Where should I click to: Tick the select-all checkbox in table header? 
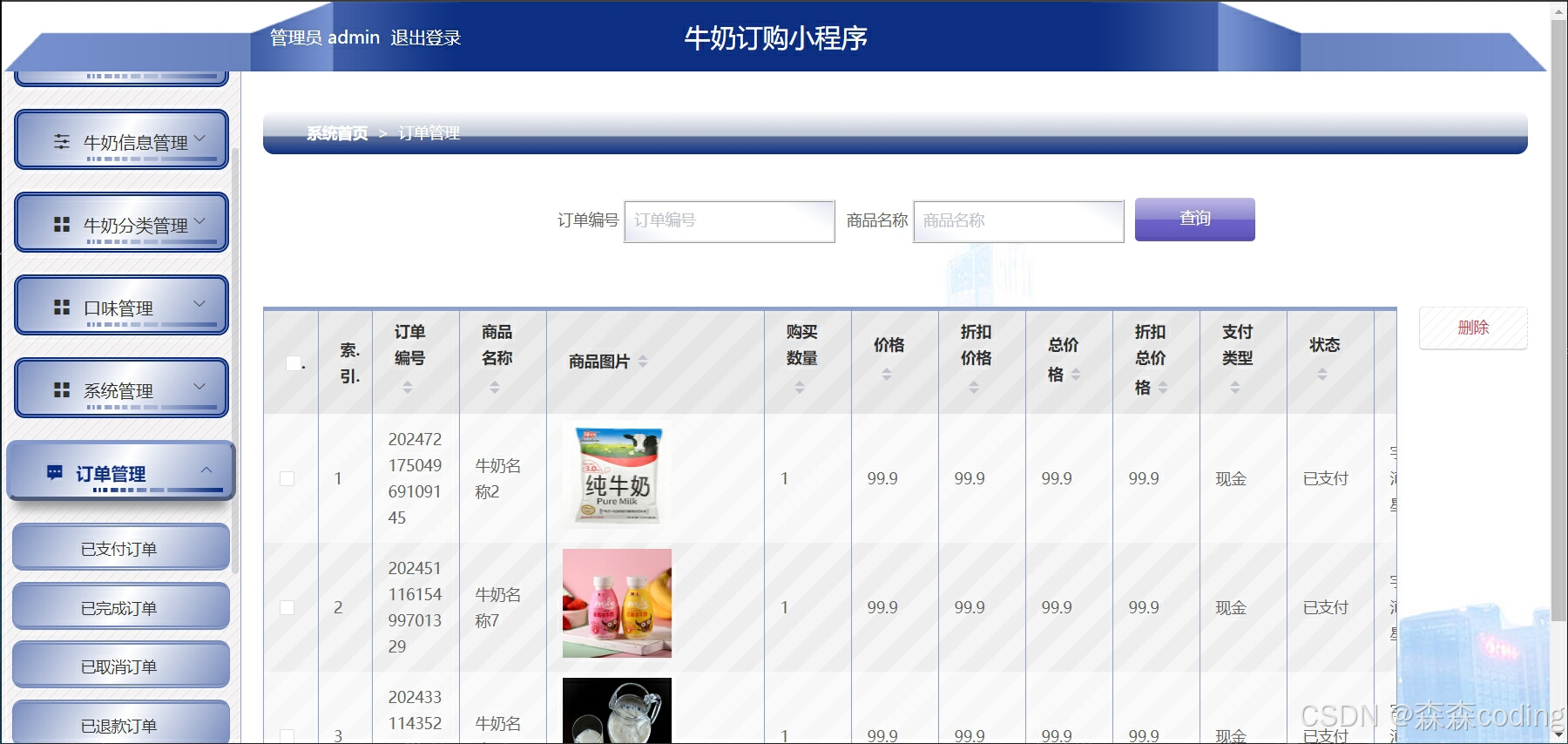pos(294,362)
